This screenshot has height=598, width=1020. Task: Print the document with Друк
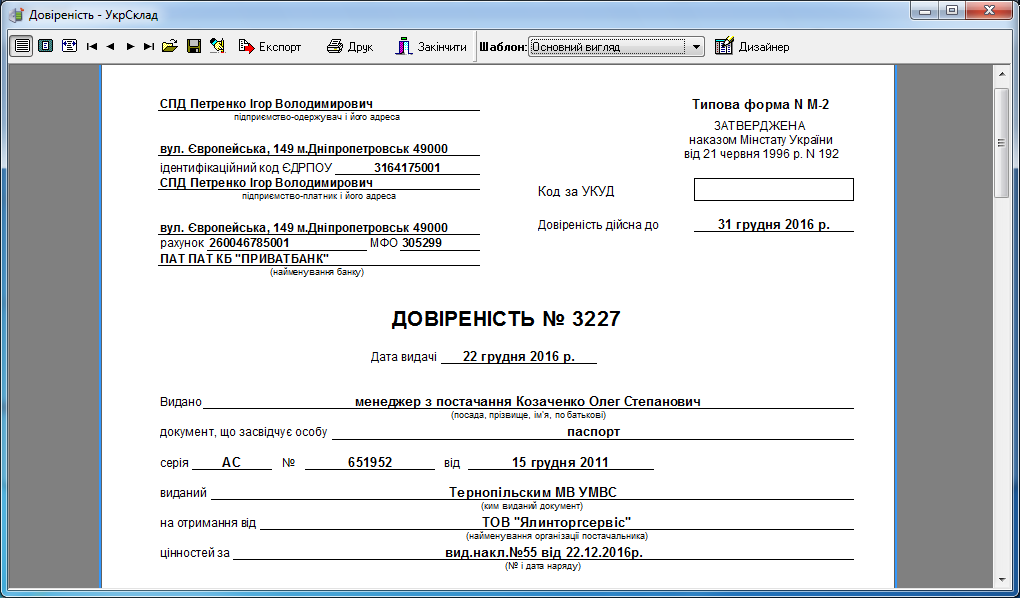[349, 46]
